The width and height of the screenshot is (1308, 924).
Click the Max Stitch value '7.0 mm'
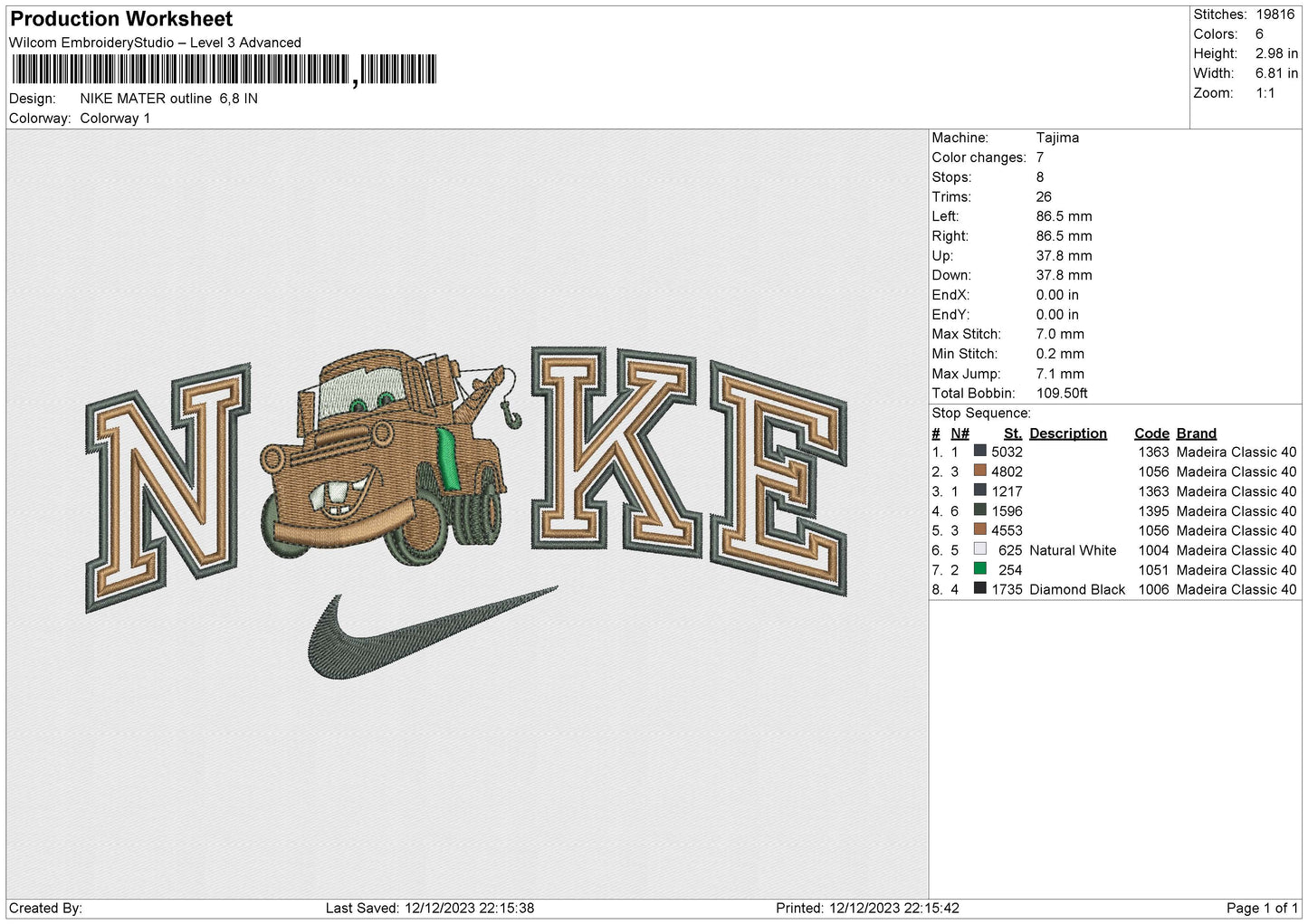(1060, 334)
